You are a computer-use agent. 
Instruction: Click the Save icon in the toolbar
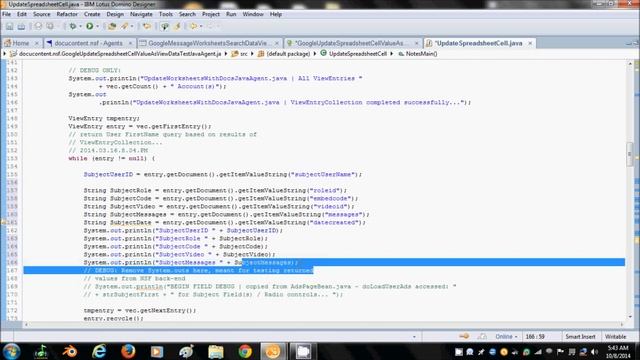[x=9, y=27]
